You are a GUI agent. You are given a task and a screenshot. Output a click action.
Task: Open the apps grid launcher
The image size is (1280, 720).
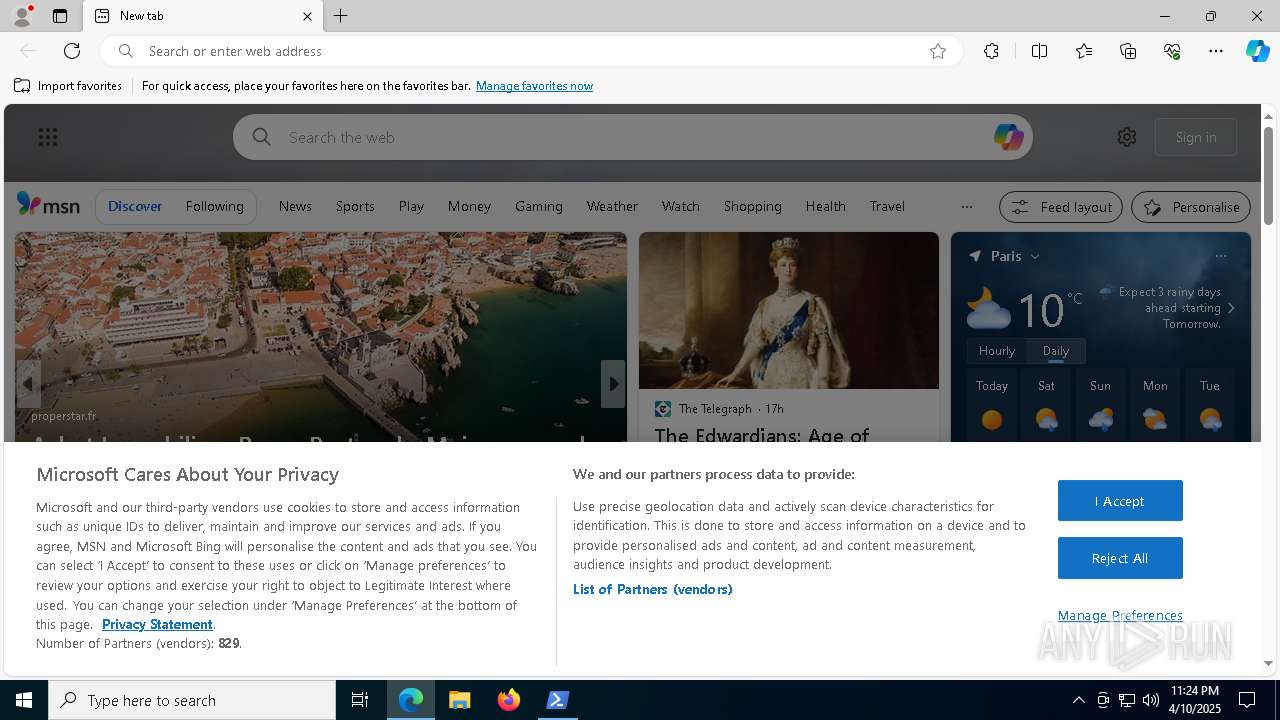pyautogui.click(x=48, y=137)
